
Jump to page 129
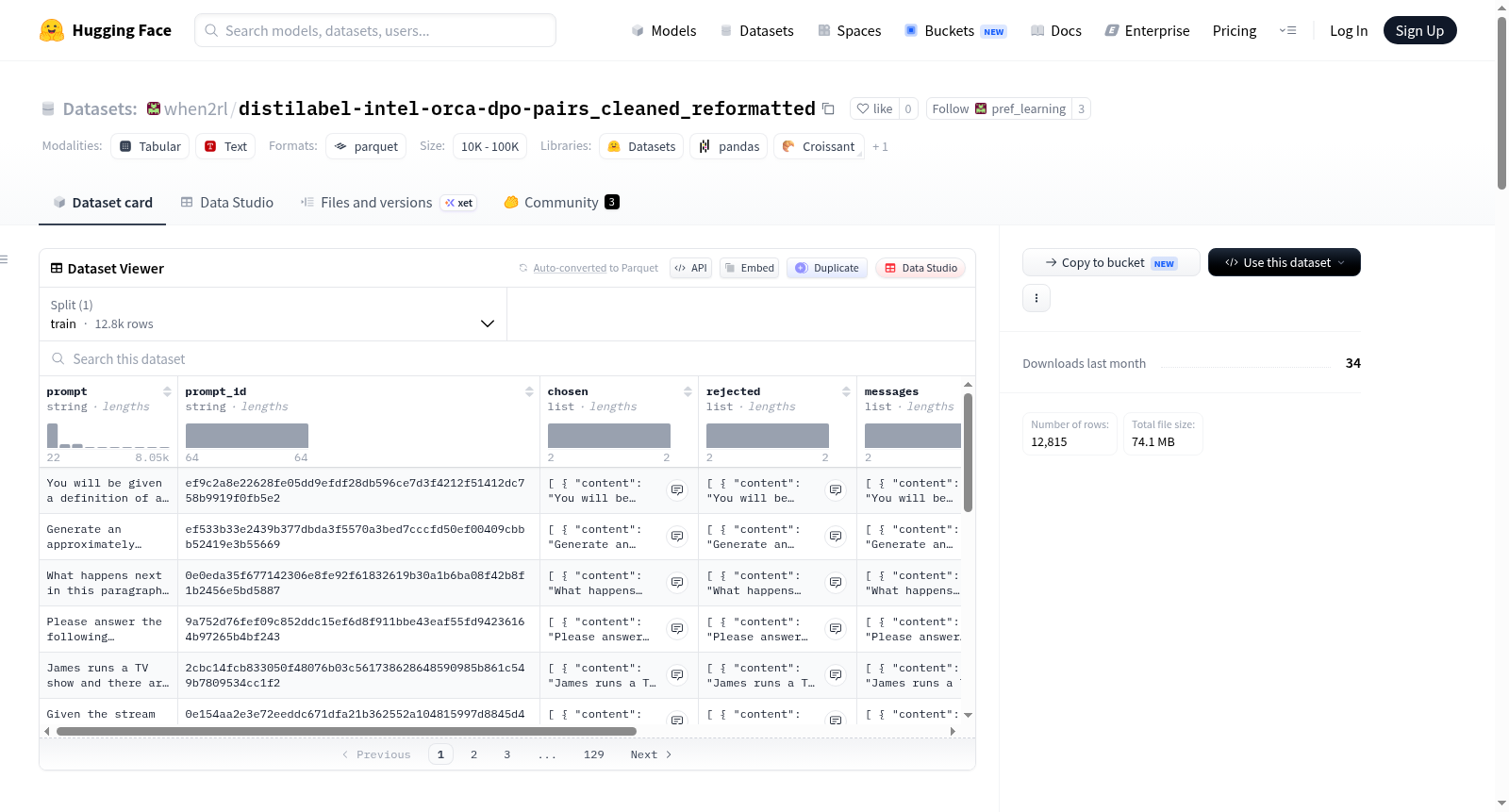tap(593, 754)
